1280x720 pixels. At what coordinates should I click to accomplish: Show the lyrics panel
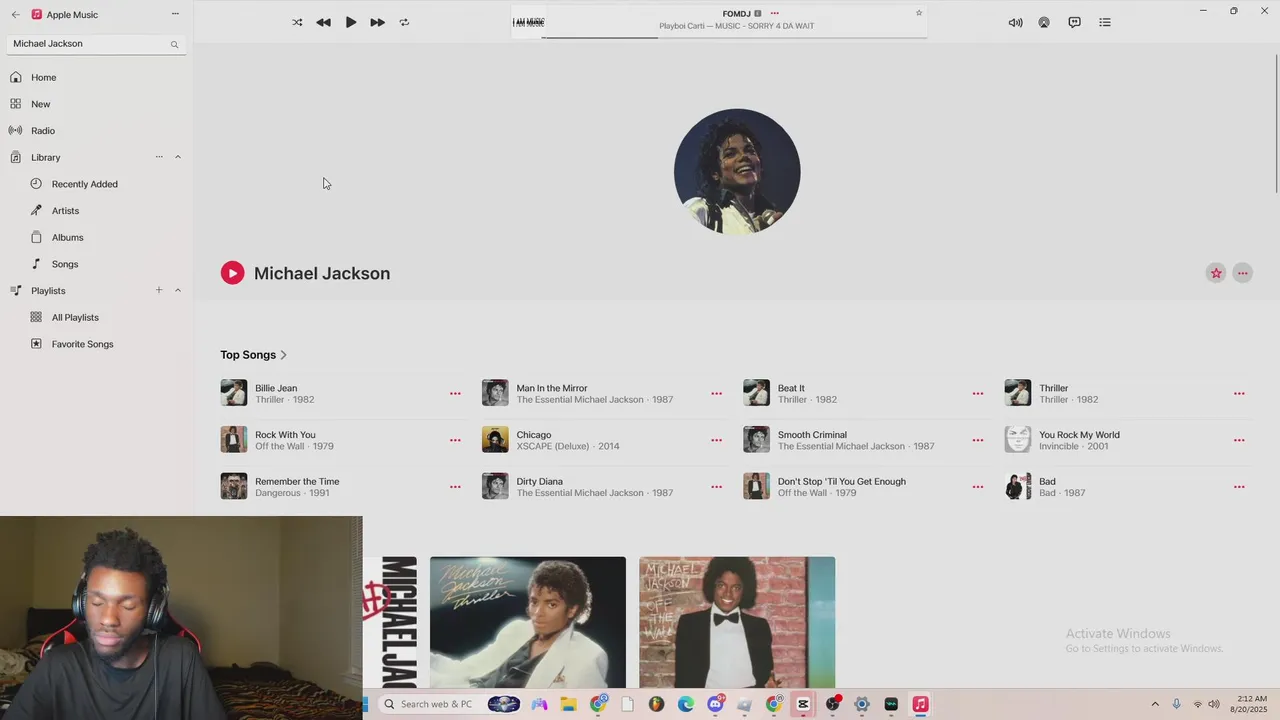pyautogui.click(x=1074, y=22)
